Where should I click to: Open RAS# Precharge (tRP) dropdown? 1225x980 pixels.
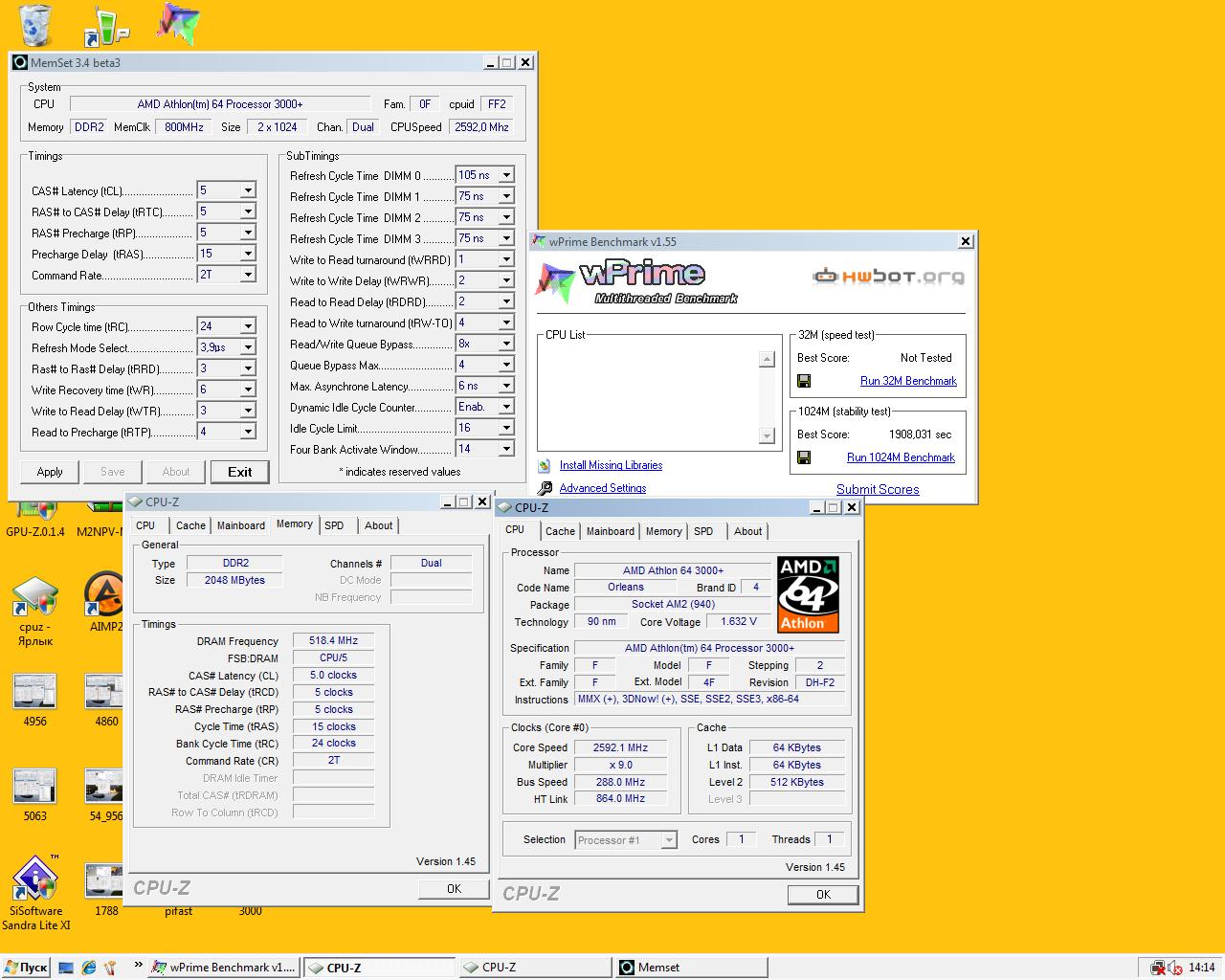click(248, 233)
